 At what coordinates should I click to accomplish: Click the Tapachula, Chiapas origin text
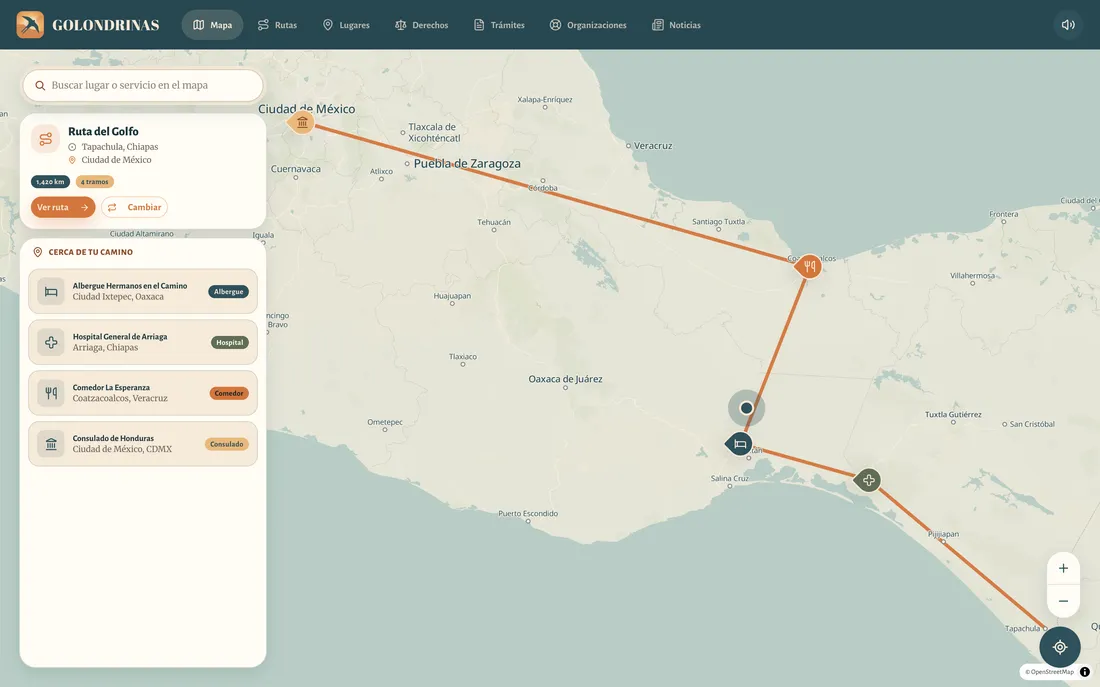(120, 147)
